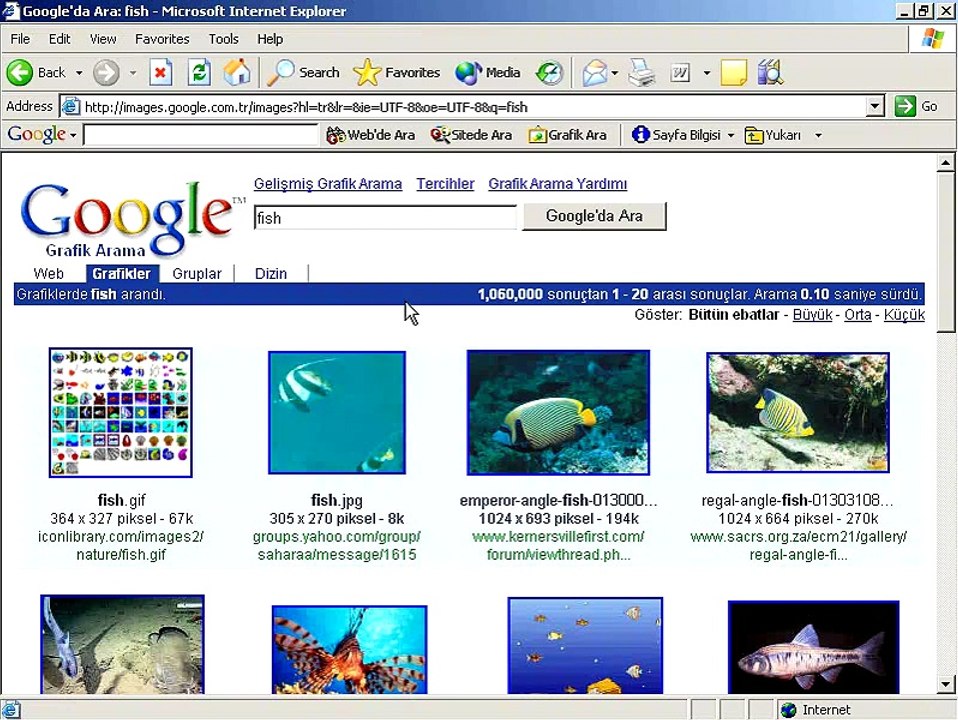The height and width of the screenshot is (720, 958).
Task: Refresh the page with green arrows icon
Action: (x=199, y=73)
